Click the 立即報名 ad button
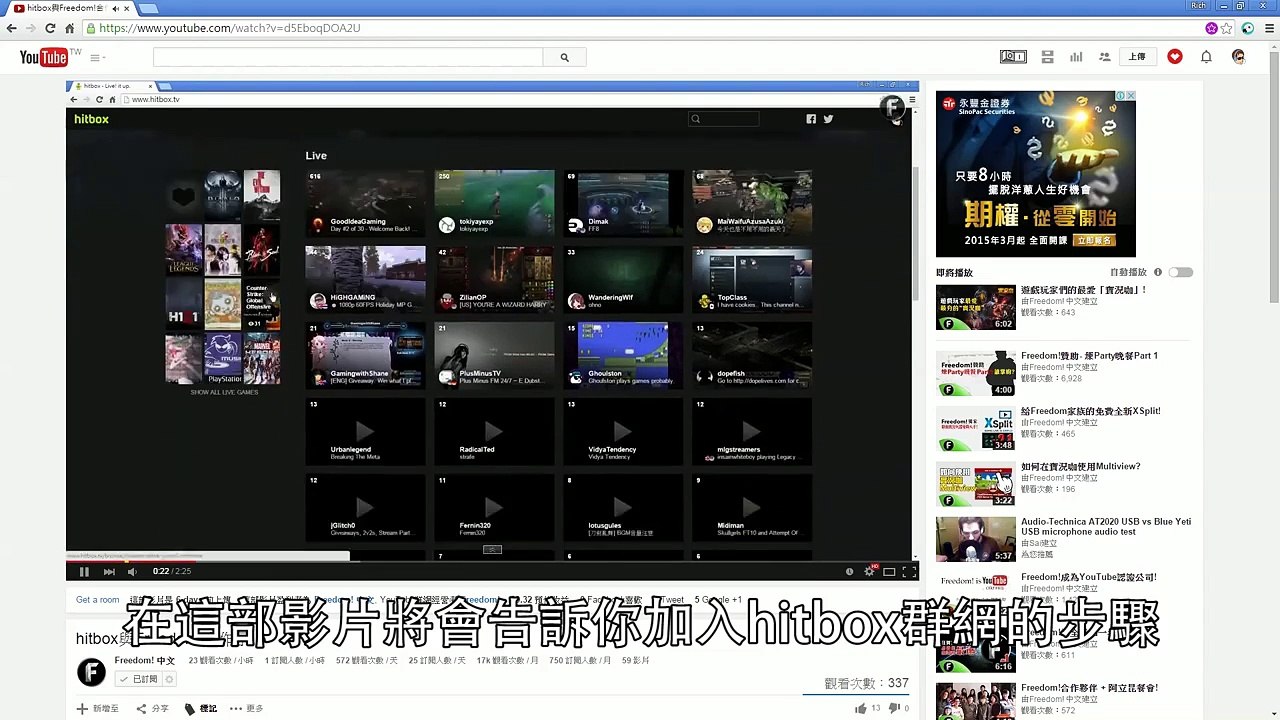The image size is (1280, 720). (x=1093, y=240)
